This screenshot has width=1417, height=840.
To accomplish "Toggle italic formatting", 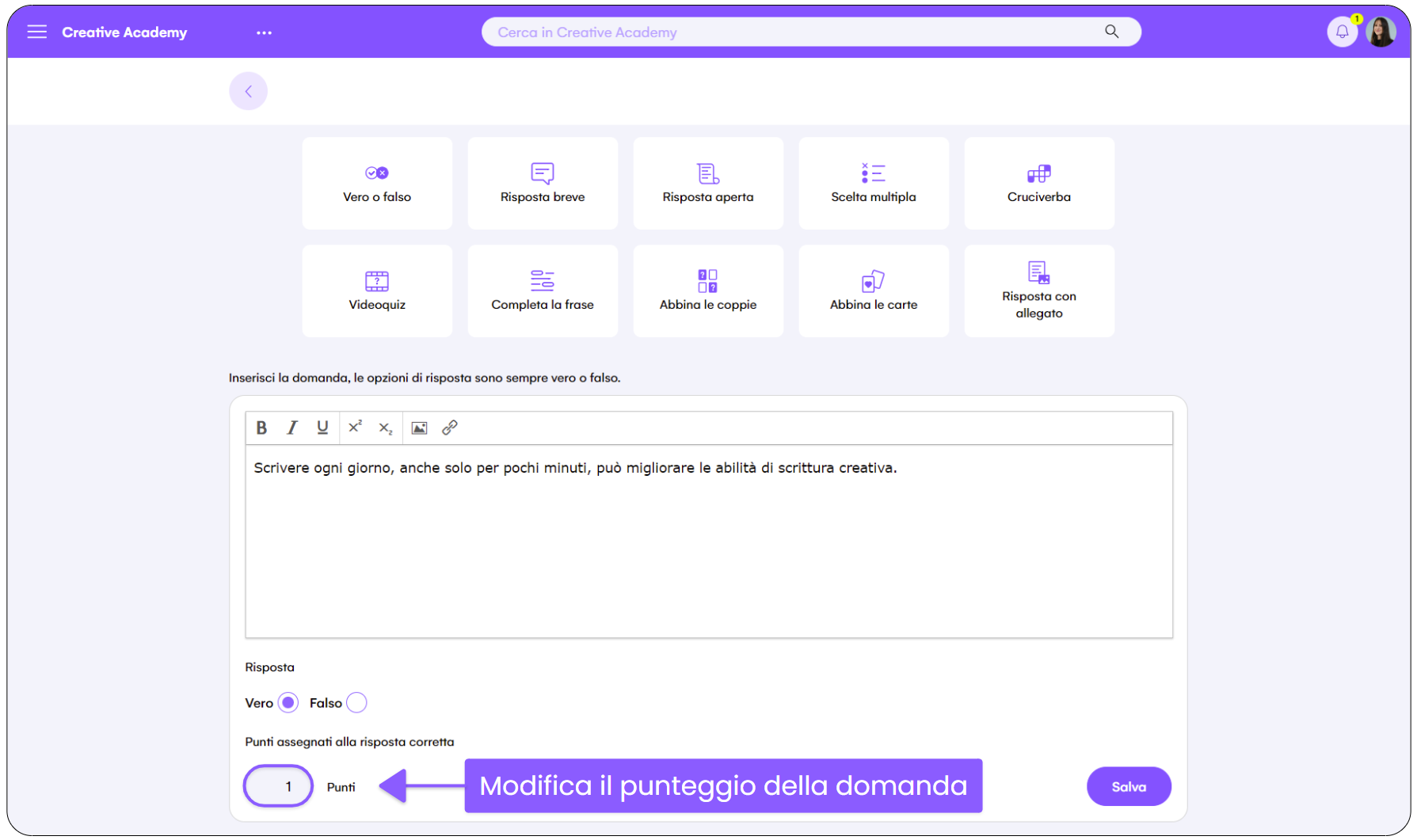I will click(292, 428).
